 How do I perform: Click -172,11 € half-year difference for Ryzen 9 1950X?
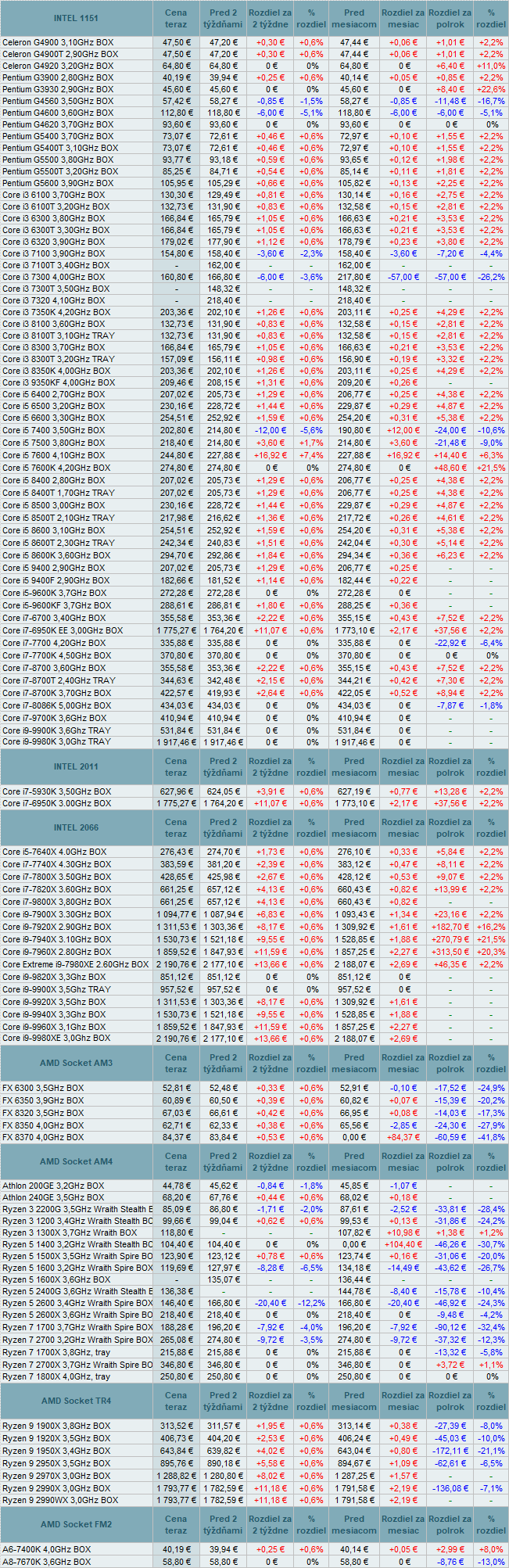[x=450, y=1451]
